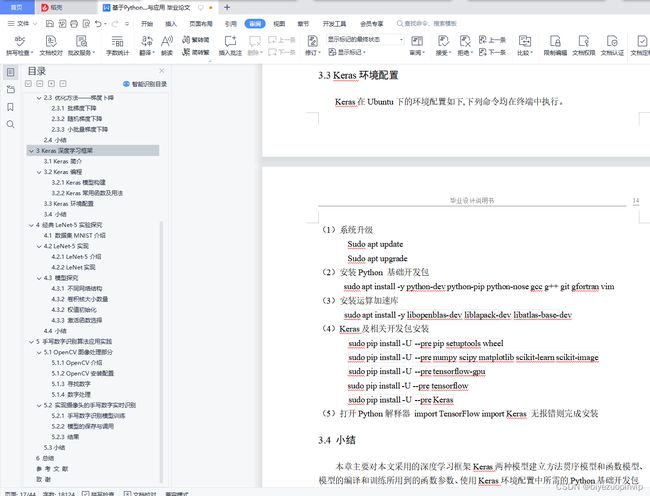Jump to 3.3 Keras 环境配置 in outline
Image resolution: width=650 pixels, height=496 pixels.
68,204
